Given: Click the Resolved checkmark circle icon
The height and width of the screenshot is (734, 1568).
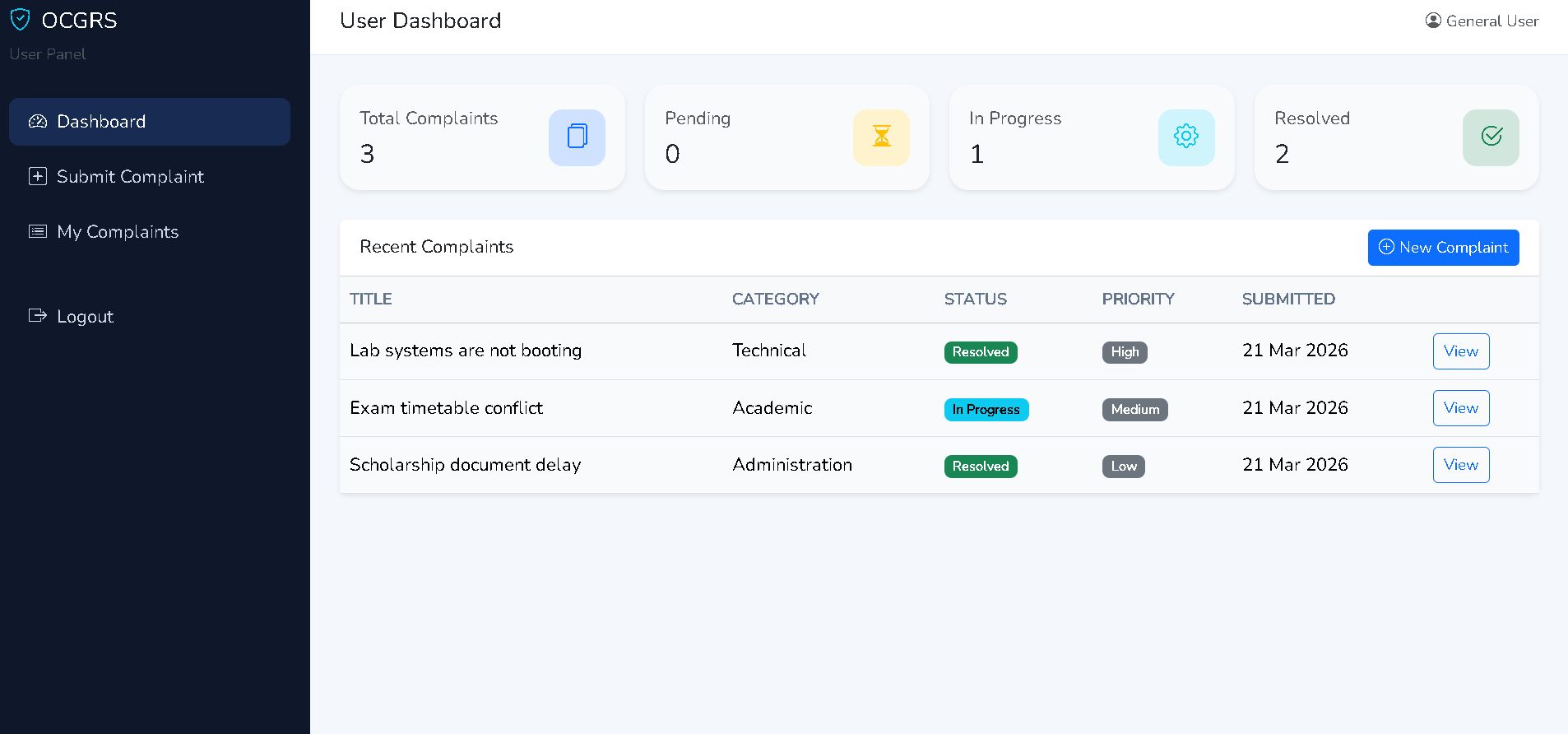Looking at the screenshot, I should click(x=1491, y=137).
